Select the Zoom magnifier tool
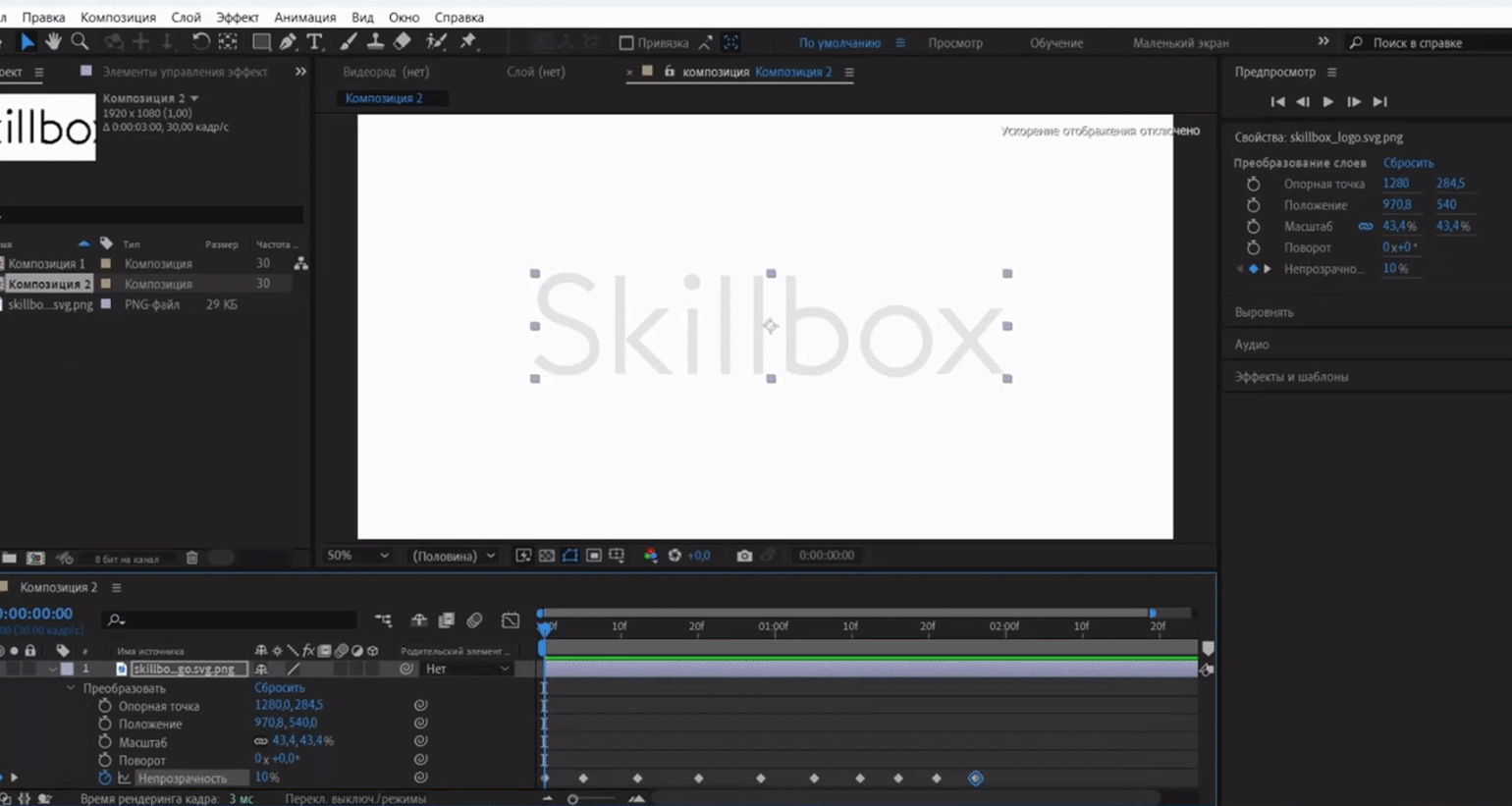 click(81, 41)
